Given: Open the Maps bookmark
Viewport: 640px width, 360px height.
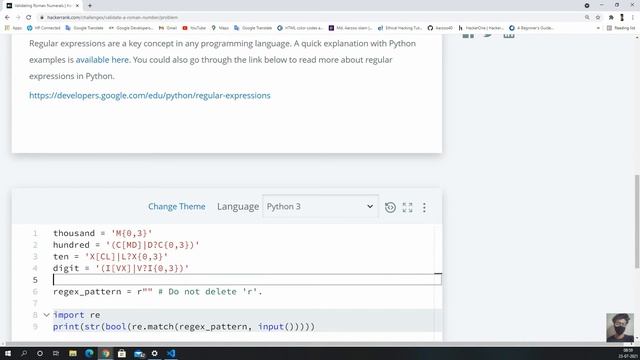Looking at the screenshot, I should coord(220,28).
